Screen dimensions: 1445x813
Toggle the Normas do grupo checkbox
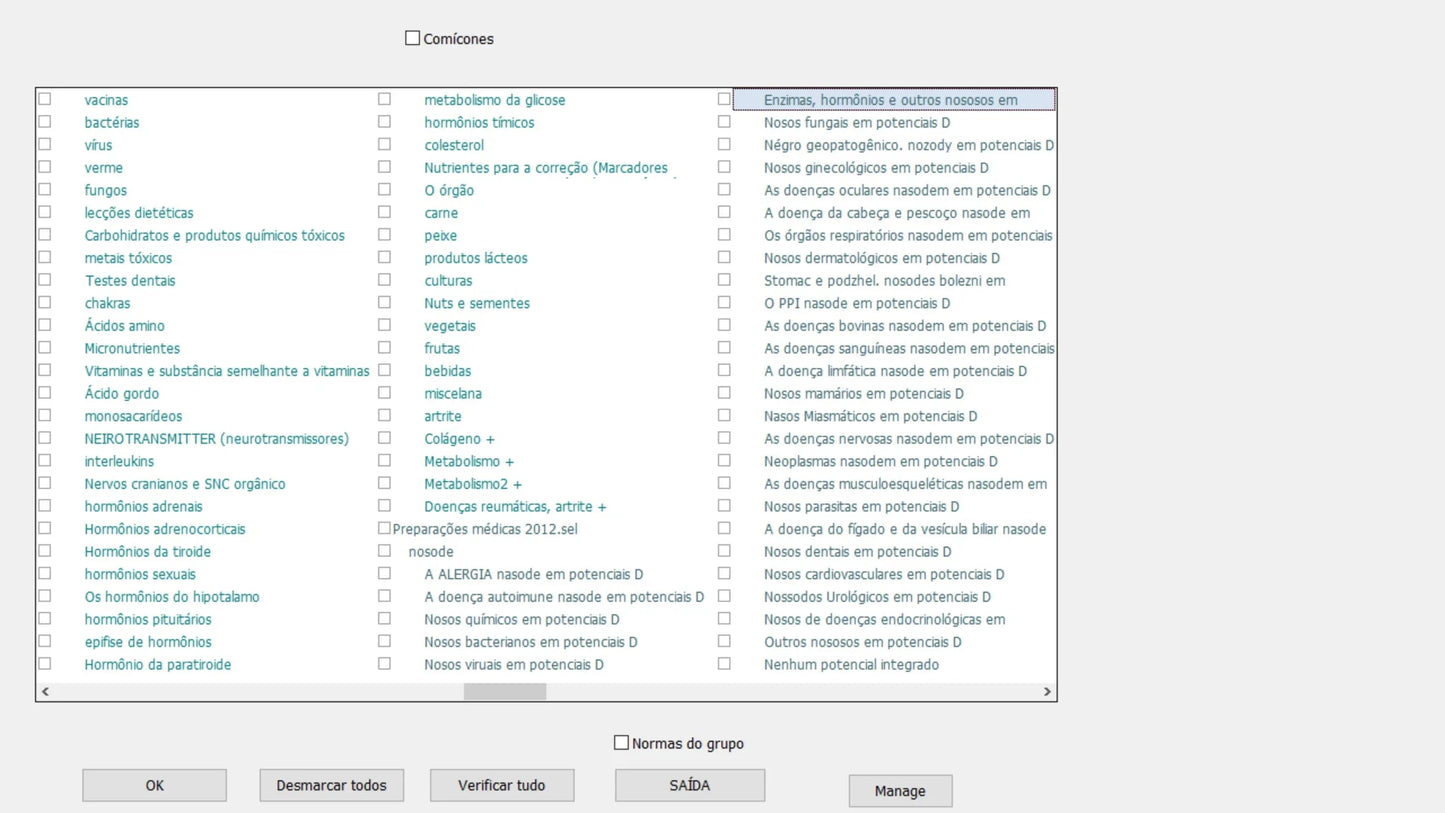[621, 743]
